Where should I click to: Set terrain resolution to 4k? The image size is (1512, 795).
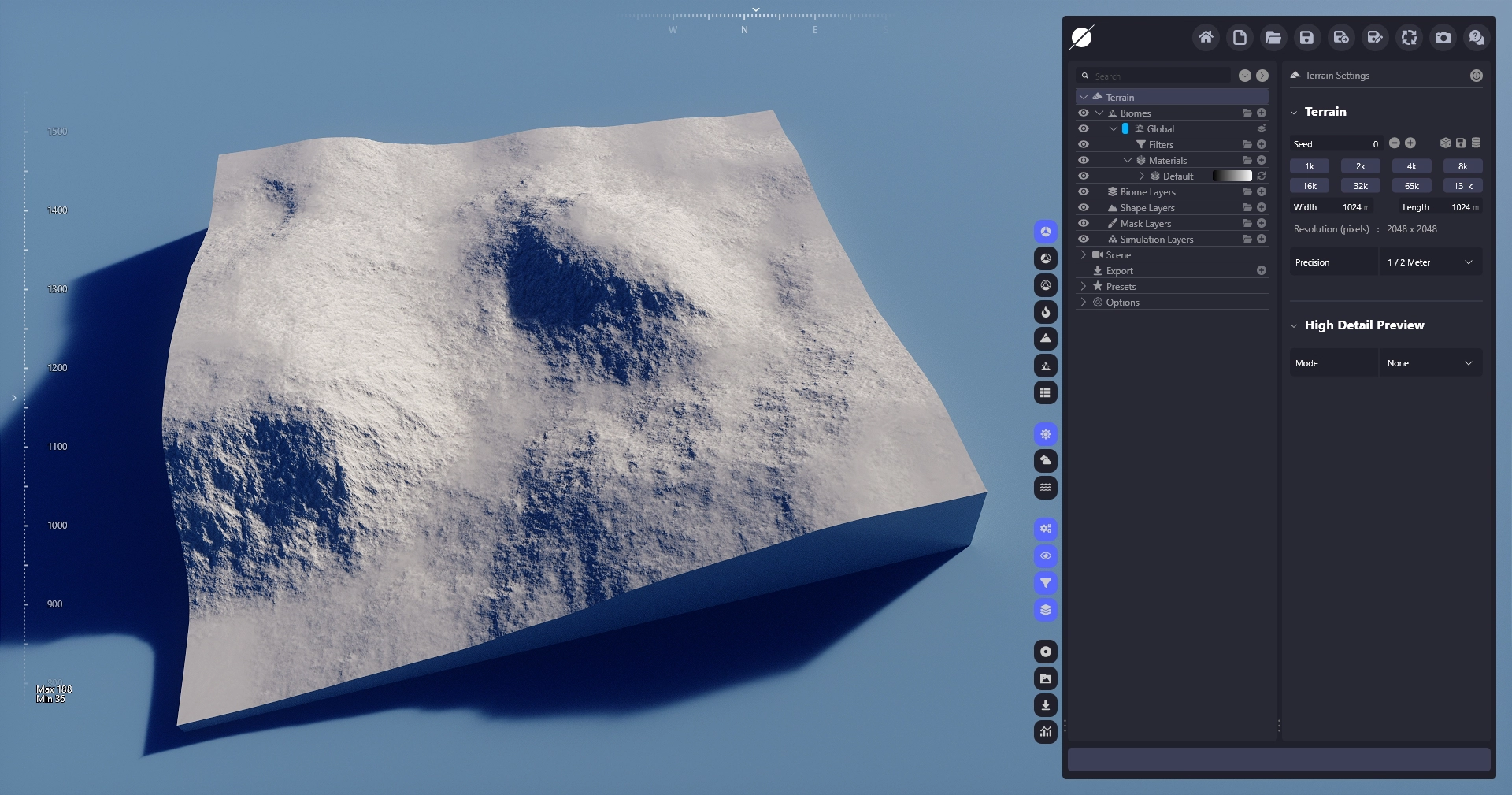click(x=1411, y=166)
